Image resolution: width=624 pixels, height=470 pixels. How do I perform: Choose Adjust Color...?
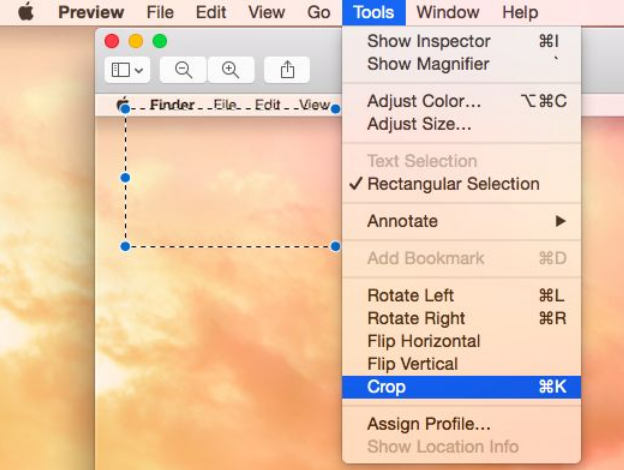pos(462,101)
